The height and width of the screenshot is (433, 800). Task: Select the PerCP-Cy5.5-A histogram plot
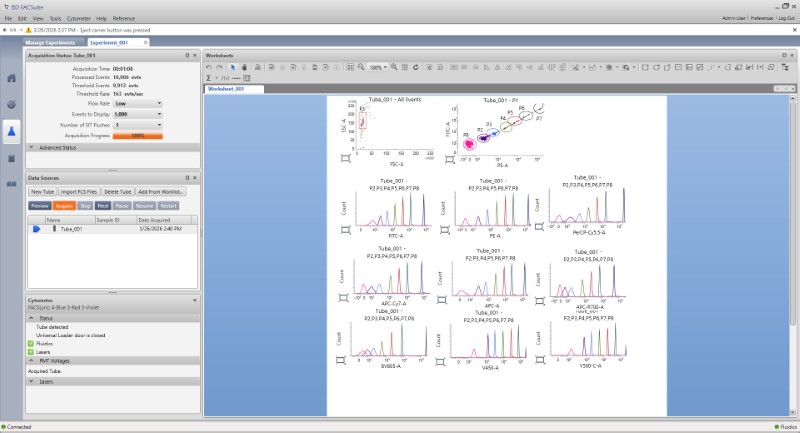coord(587,205)
